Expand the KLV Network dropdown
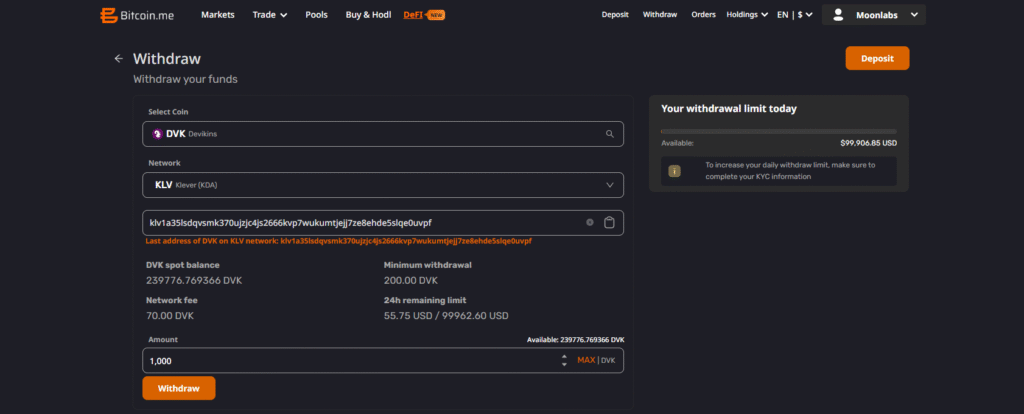 [x=609, y=185]
